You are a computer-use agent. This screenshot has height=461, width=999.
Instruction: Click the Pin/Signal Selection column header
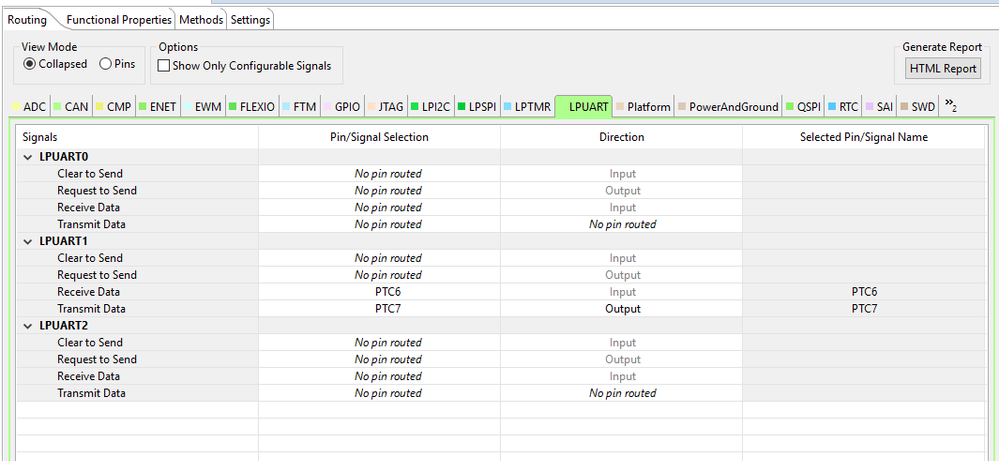[x=379, y=137]
